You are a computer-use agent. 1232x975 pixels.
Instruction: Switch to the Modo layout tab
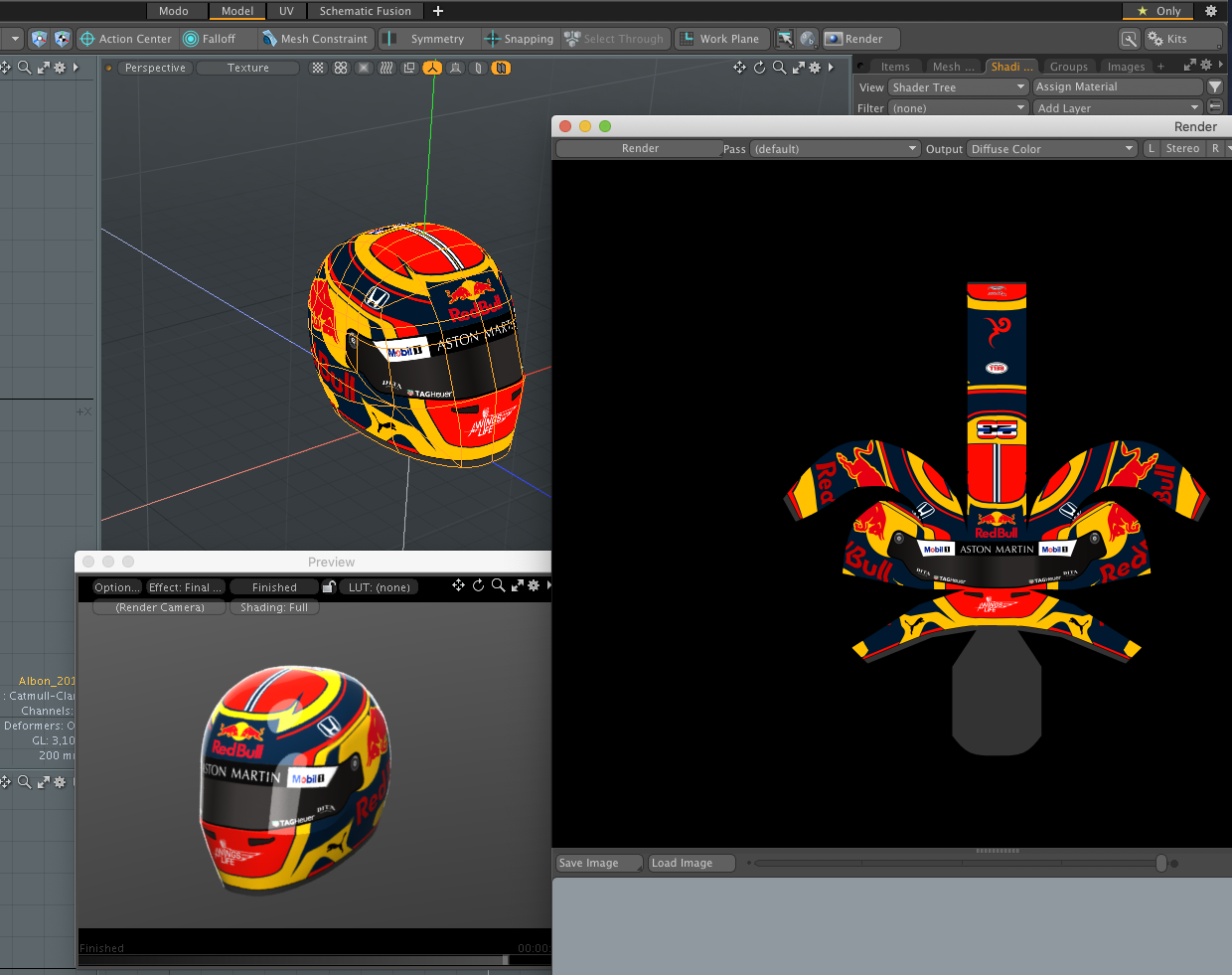(173, 11)
